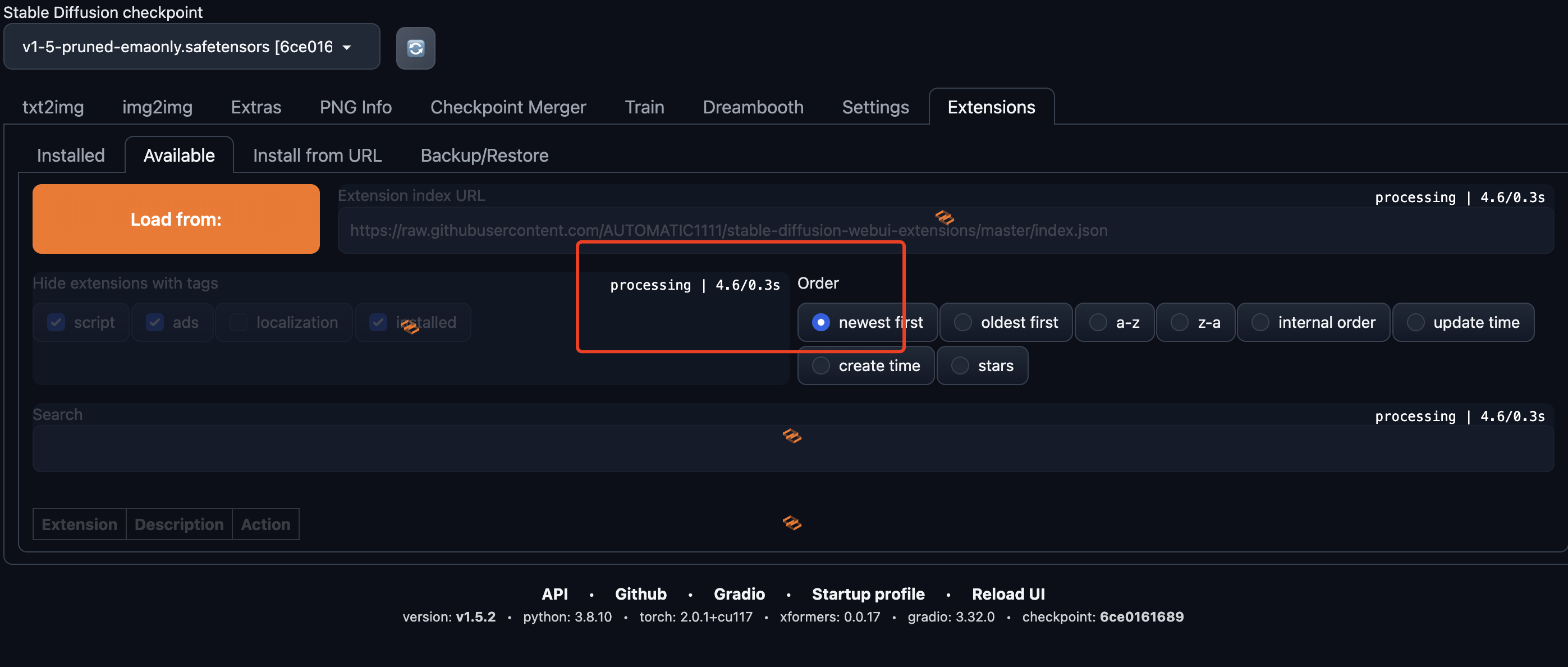Go to the Settings tab

(x=875, y=107)
